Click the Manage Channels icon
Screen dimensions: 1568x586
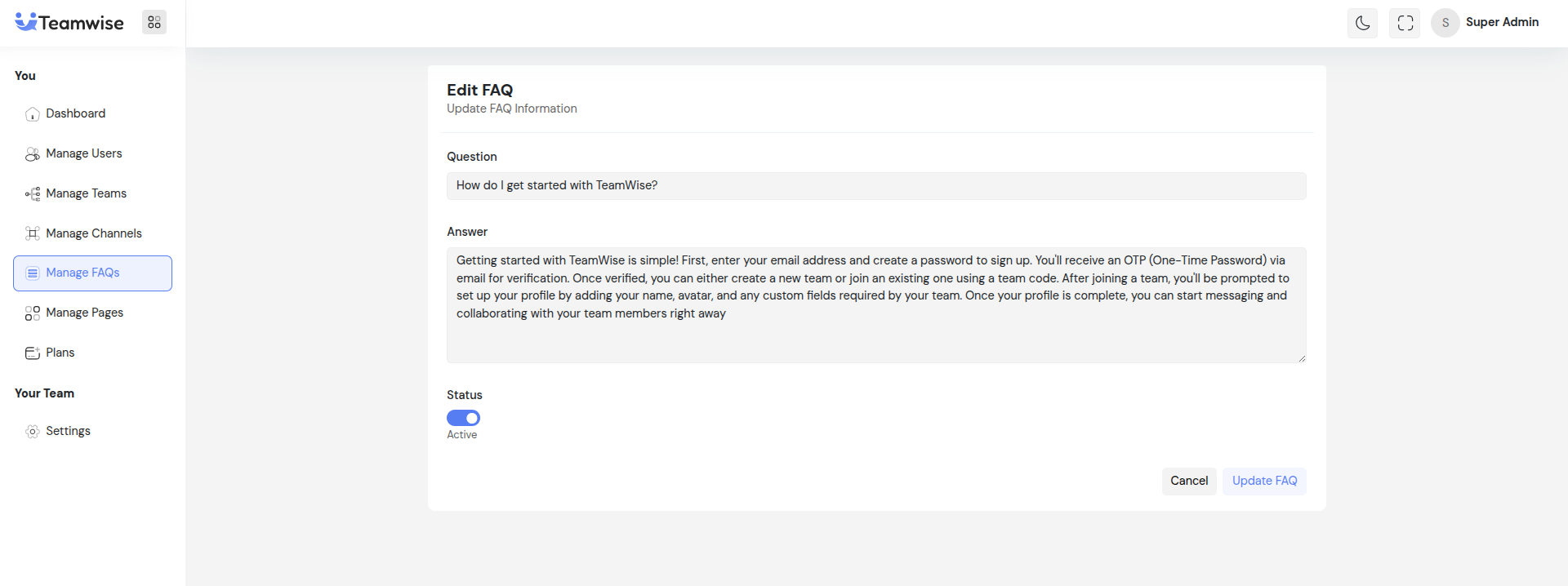point(33,233)
